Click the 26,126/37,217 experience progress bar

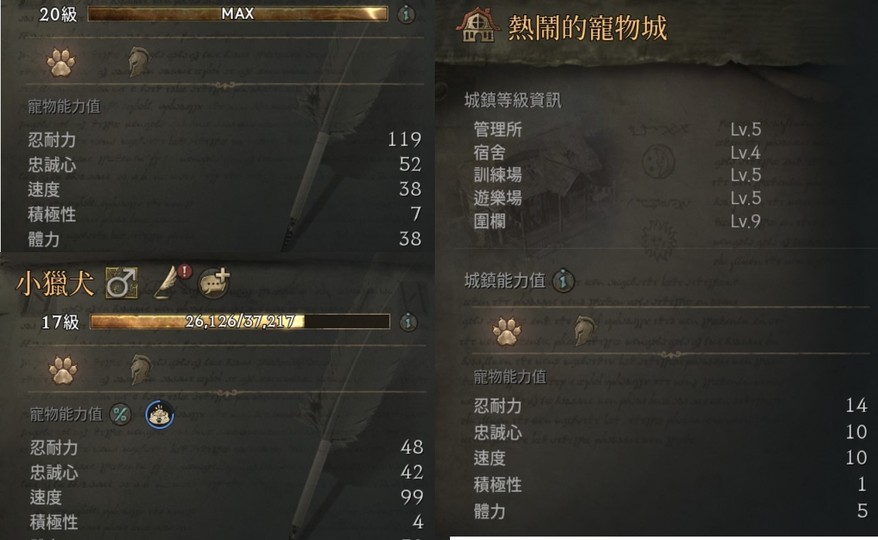[240, 322]
